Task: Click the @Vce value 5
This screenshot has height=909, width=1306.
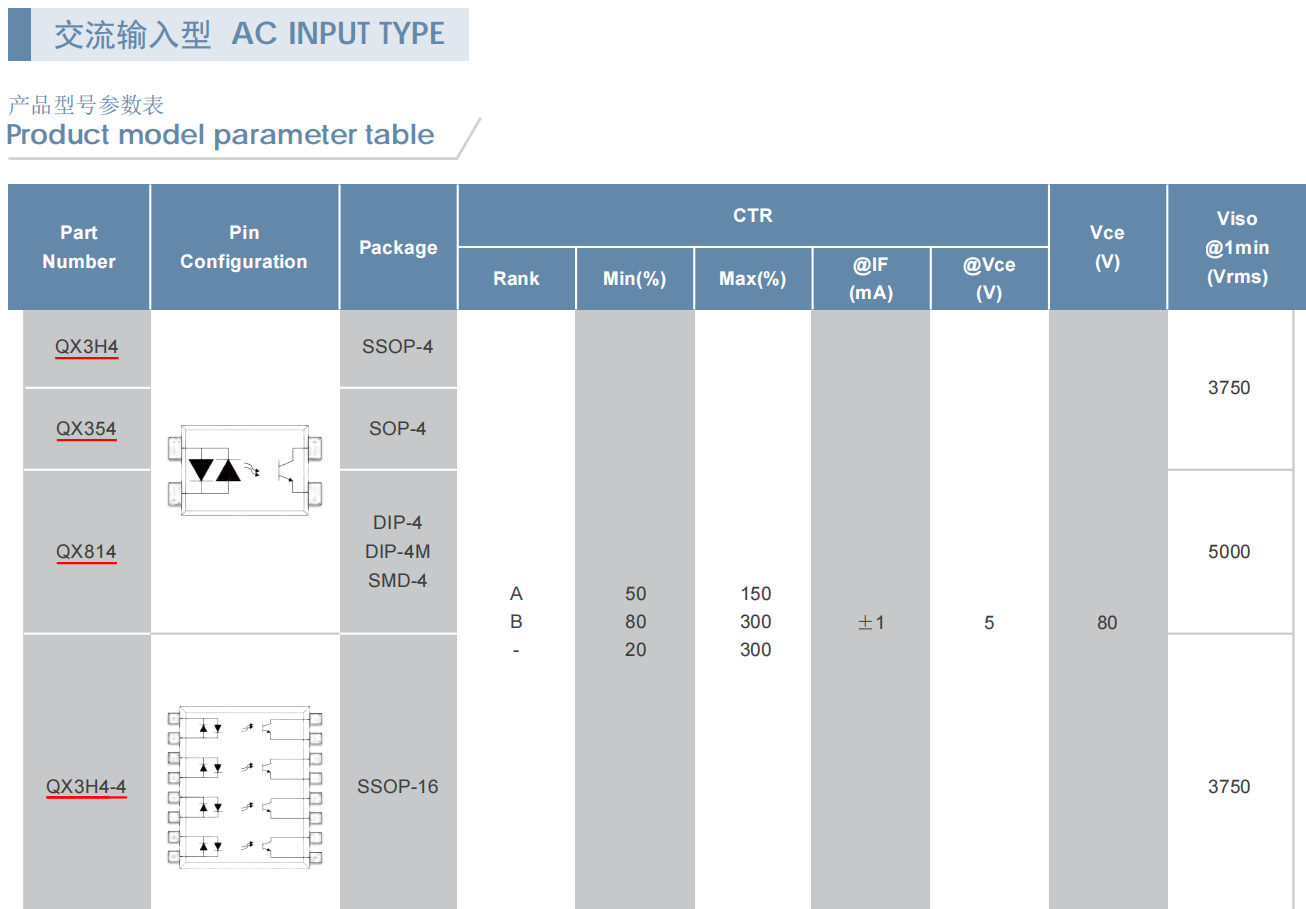Action: pos(989,622)
